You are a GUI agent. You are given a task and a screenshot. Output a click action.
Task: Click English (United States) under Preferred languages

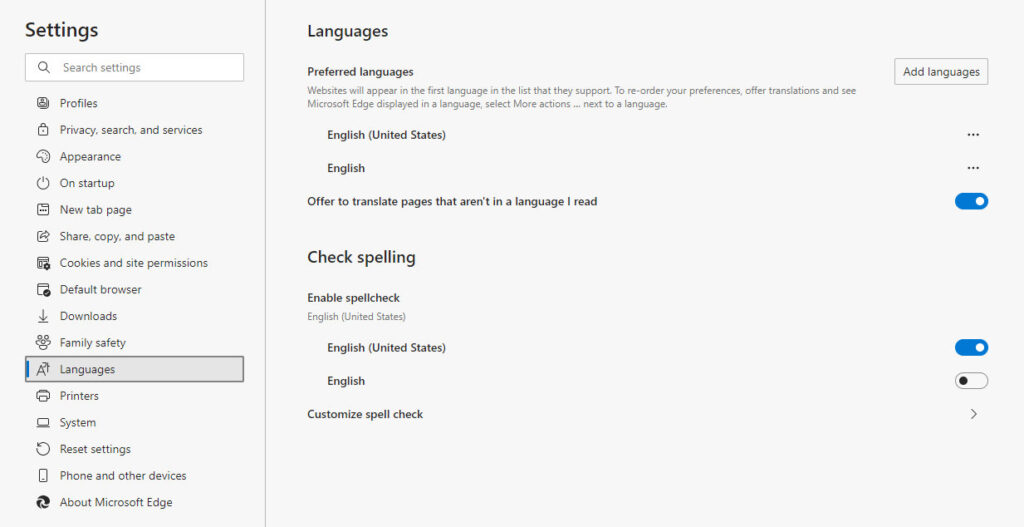(x=387, y=135)
